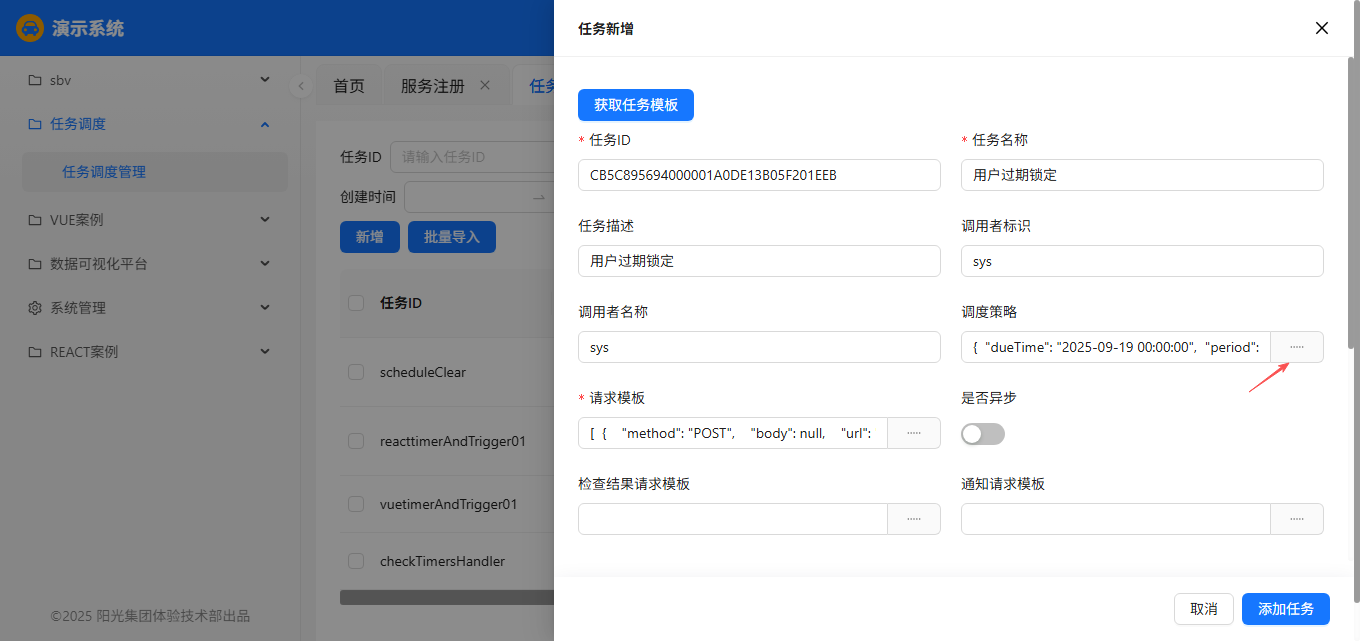Open the 检查结果请求模板 ellipsis button
The width and height of the screenshot is (1360, 641).
913,519
